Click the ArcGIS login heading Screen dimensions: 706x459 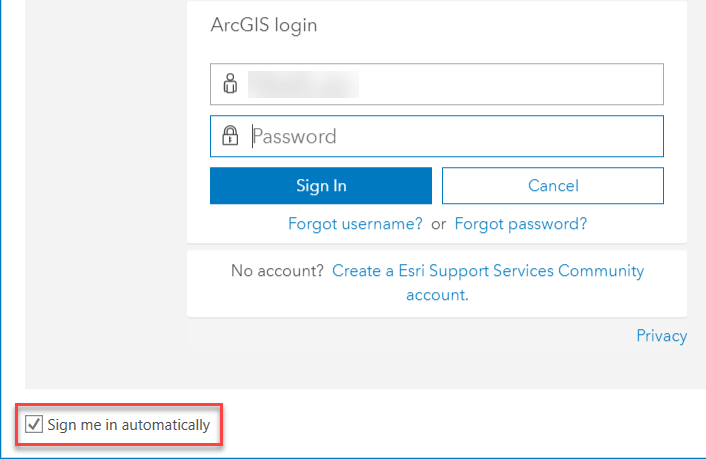264,25
